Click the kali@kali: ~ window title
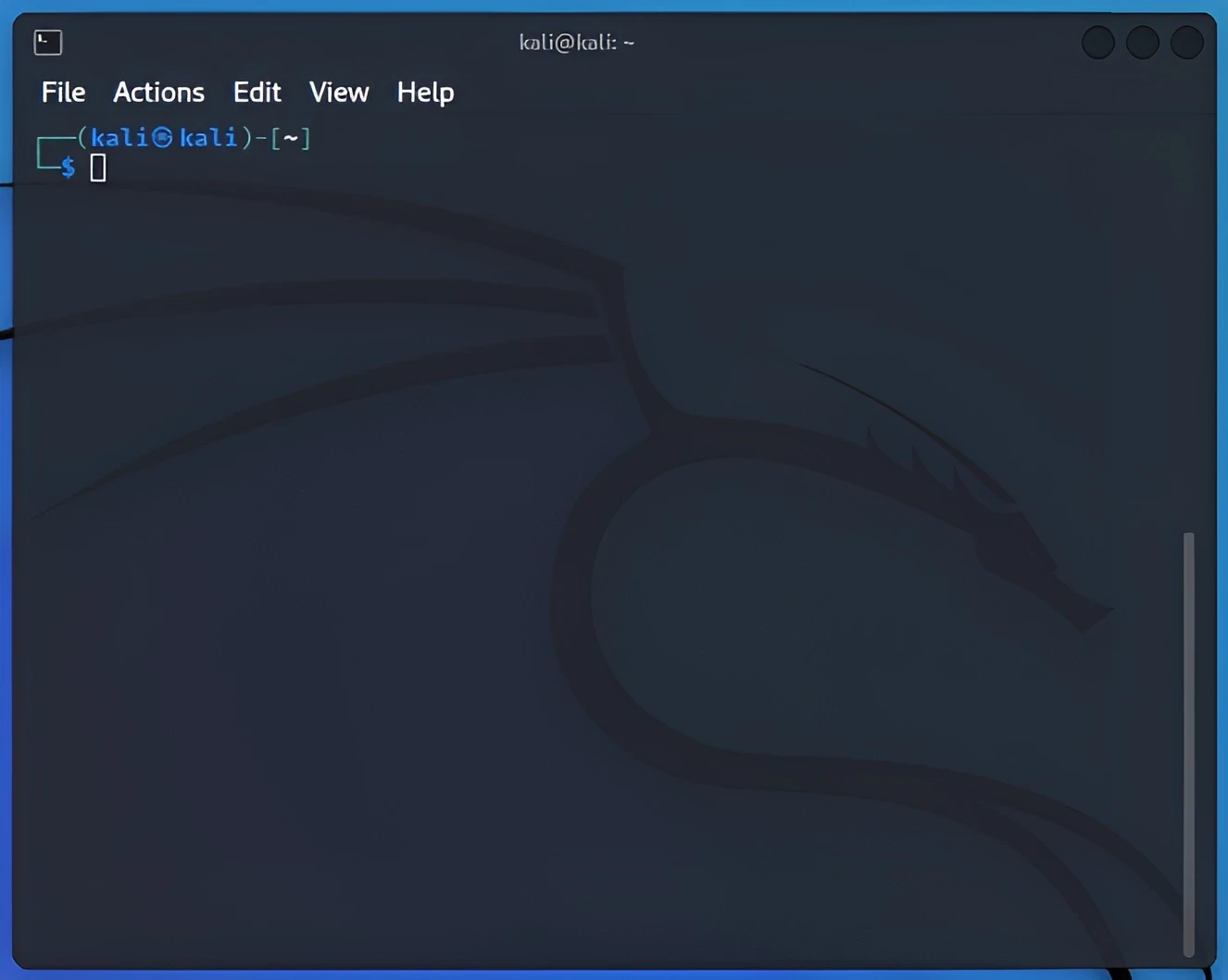 pos(576,43)
